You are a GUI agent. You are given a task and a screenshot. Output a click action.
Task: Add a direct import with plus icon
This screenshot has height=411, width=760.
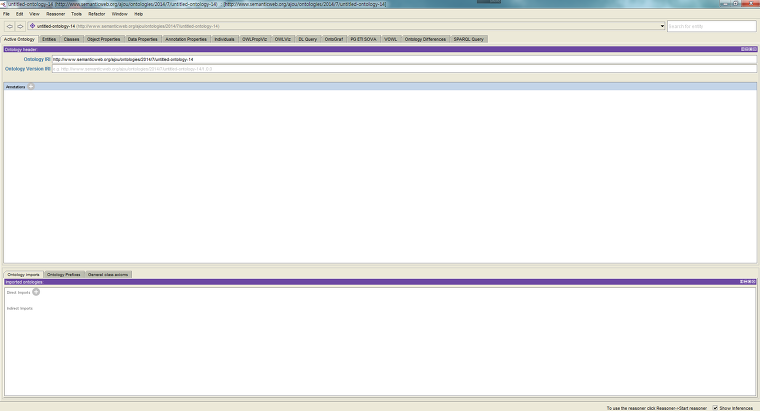pyautogui.click(x=36, y=292)
